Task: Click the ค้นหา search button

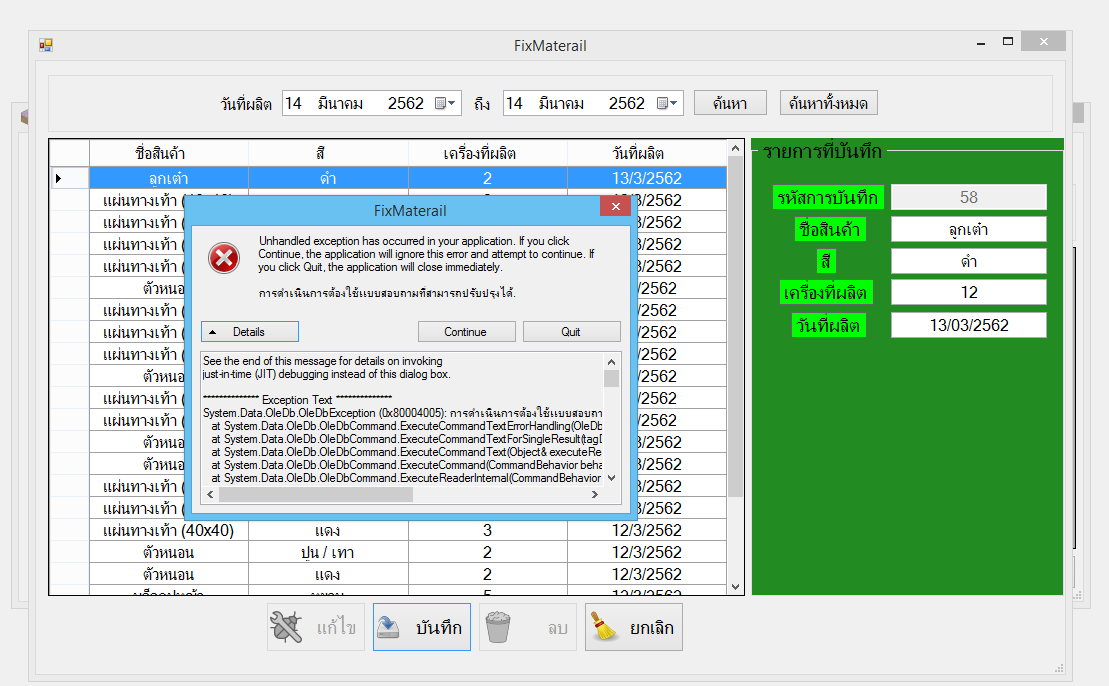Action: (730, 103)
